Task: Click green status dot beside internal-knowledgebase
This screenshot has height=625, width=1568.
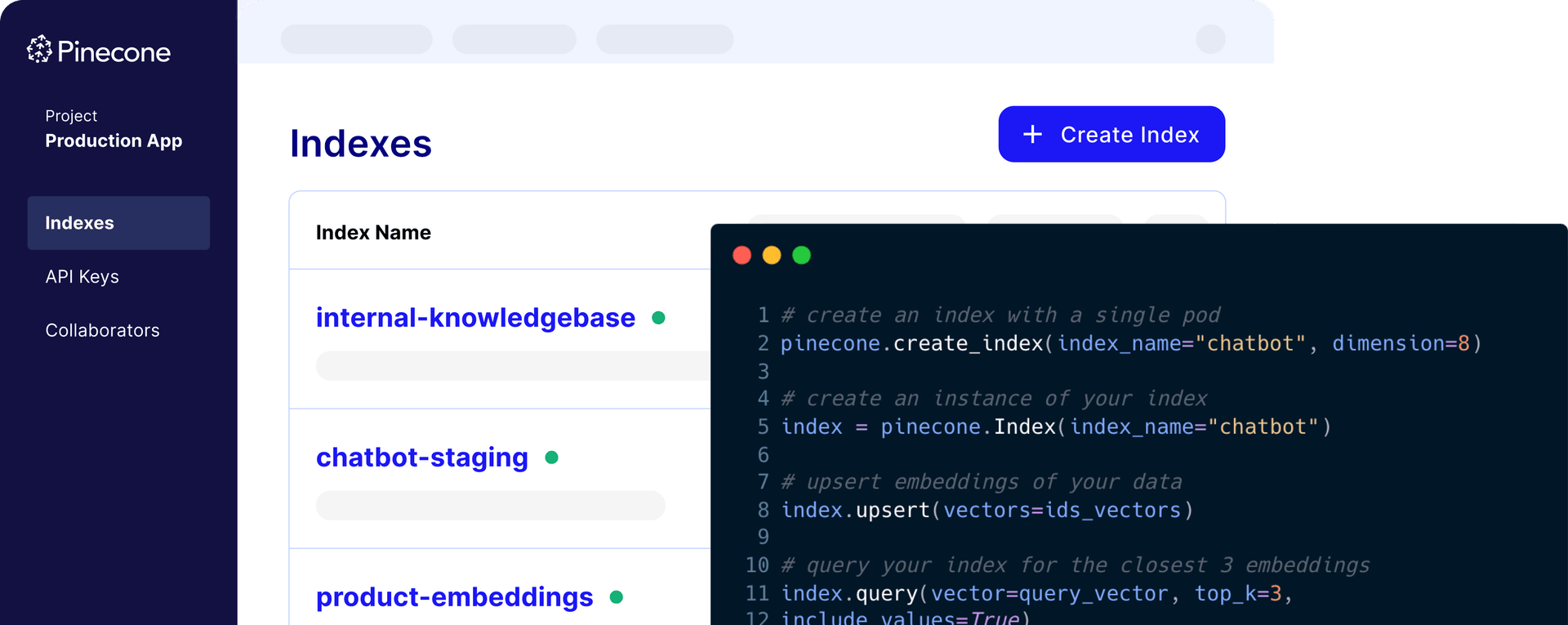Action: [658, 318]
